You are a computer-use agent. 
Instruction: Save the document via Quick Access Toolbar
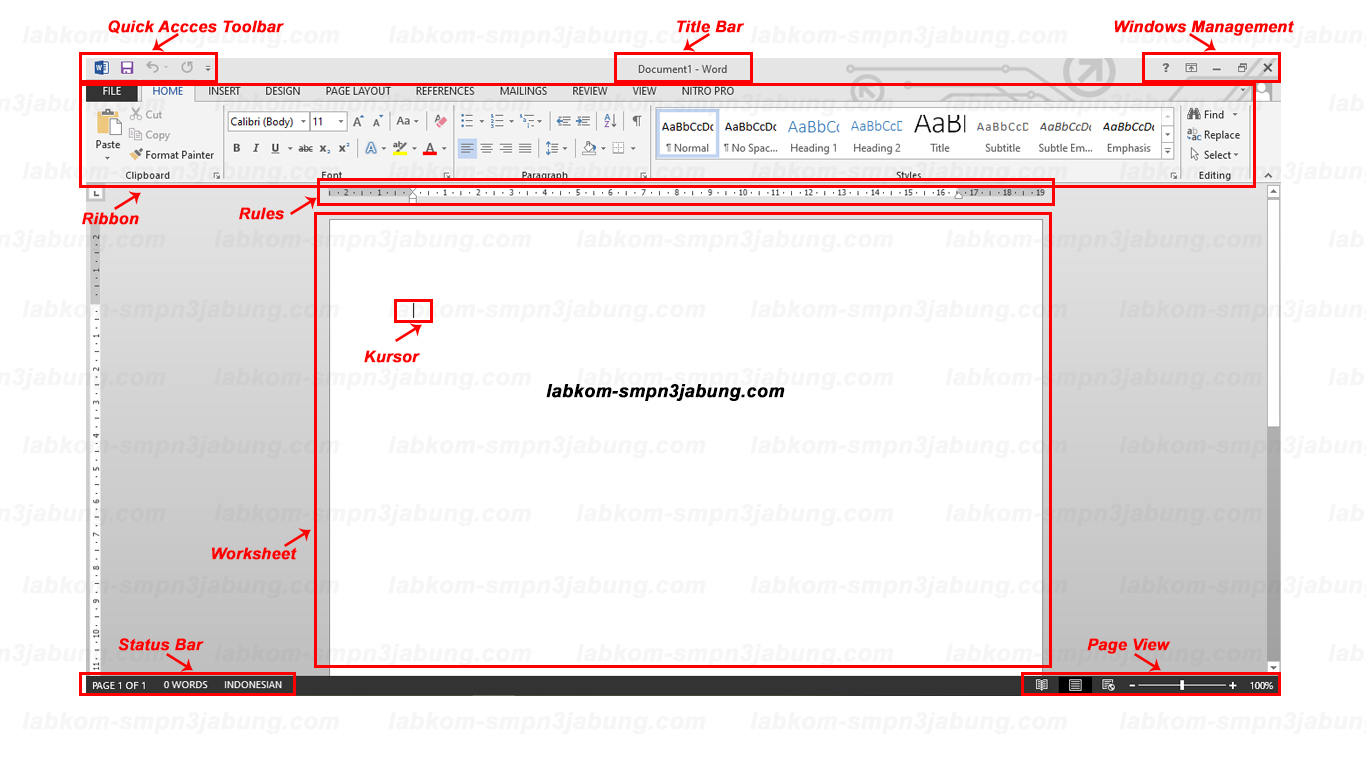126,66
